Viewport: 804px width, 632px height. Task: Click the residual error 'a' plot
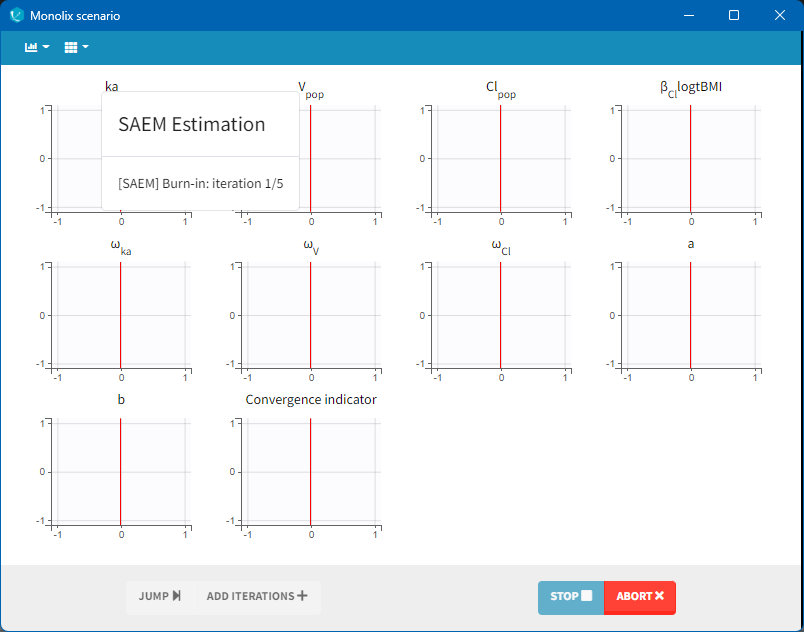pos(691,315)
